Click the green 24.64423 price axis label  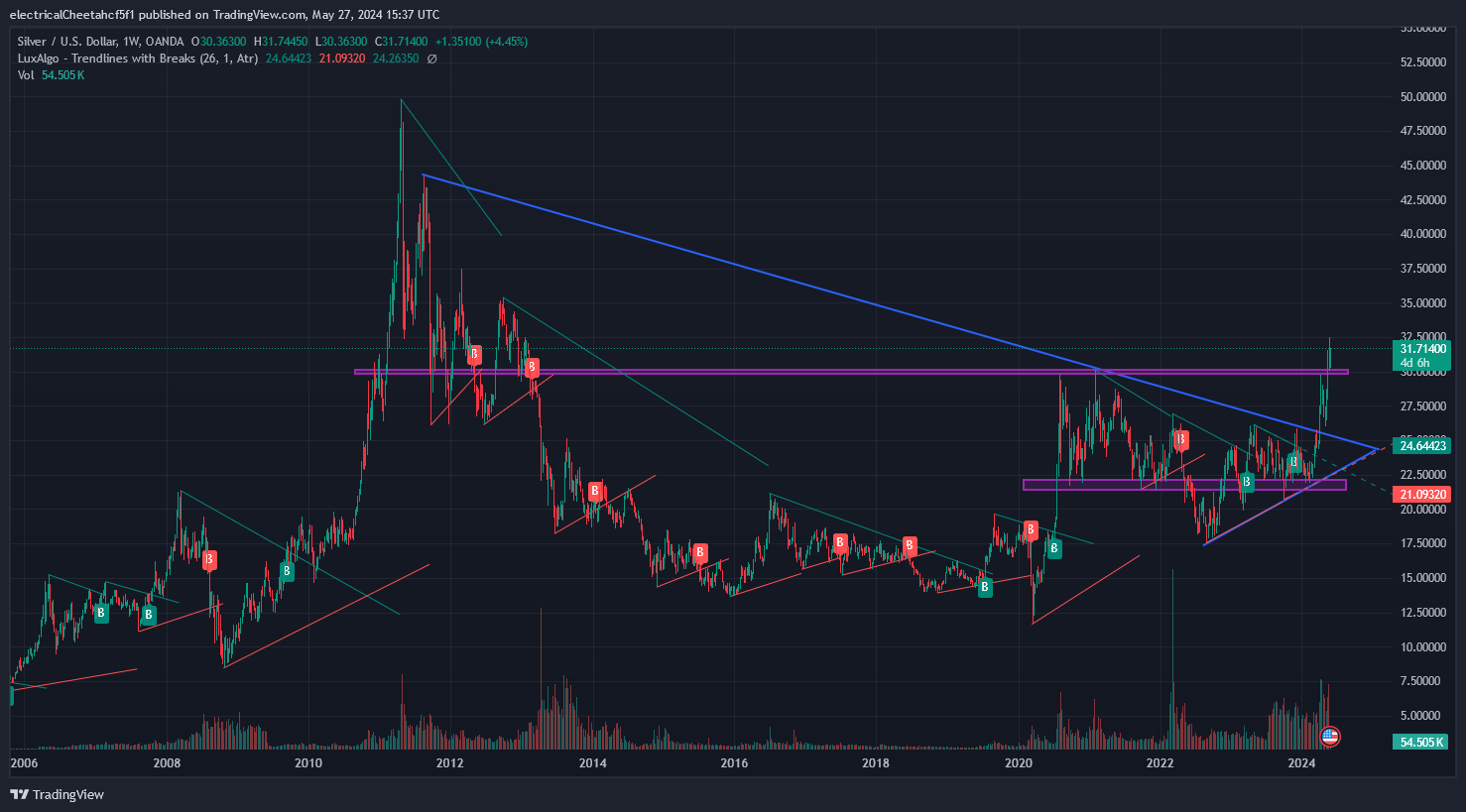point(1422,446)
